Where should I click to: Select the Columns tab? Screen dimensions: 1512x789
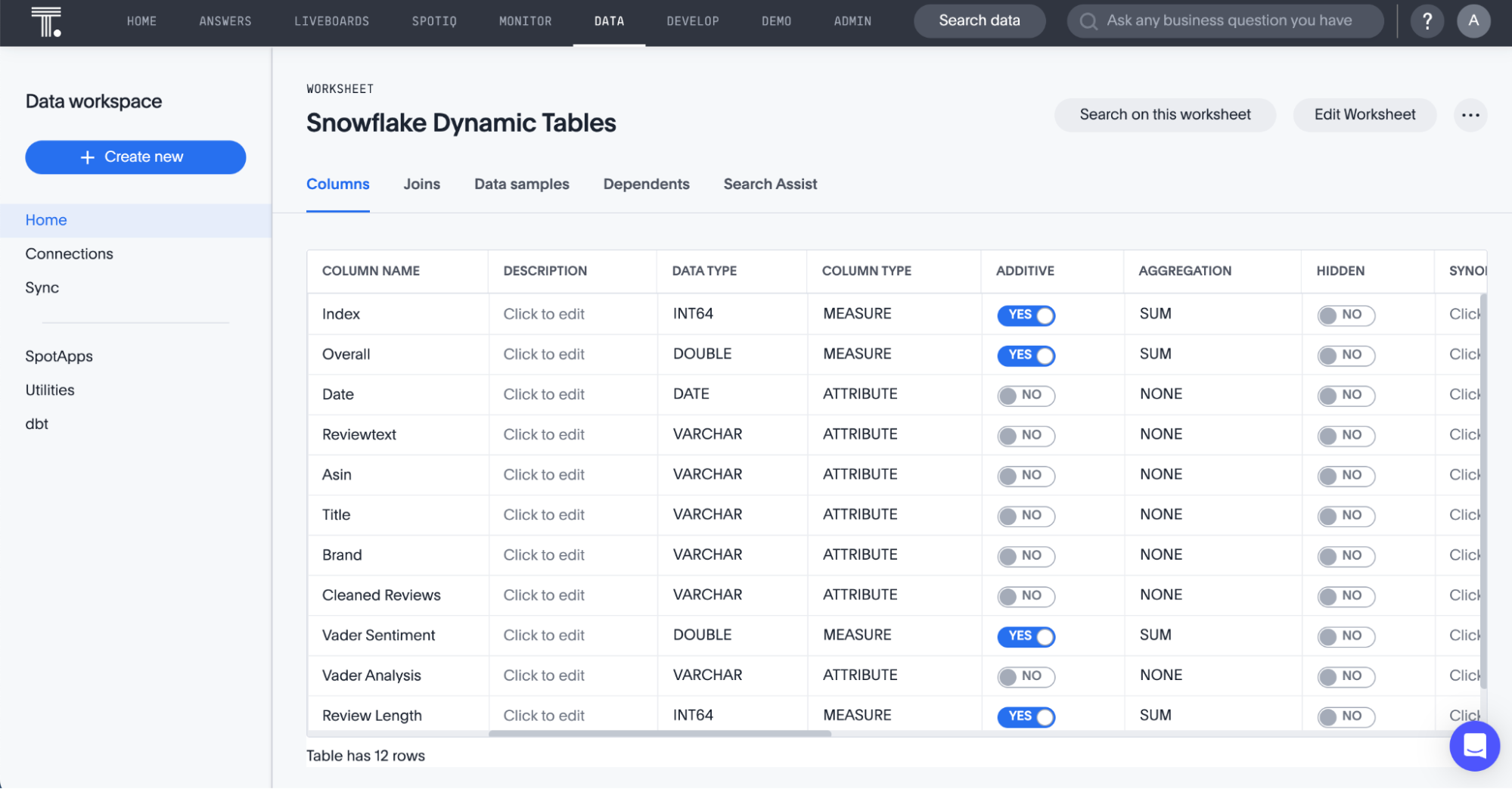337,184
